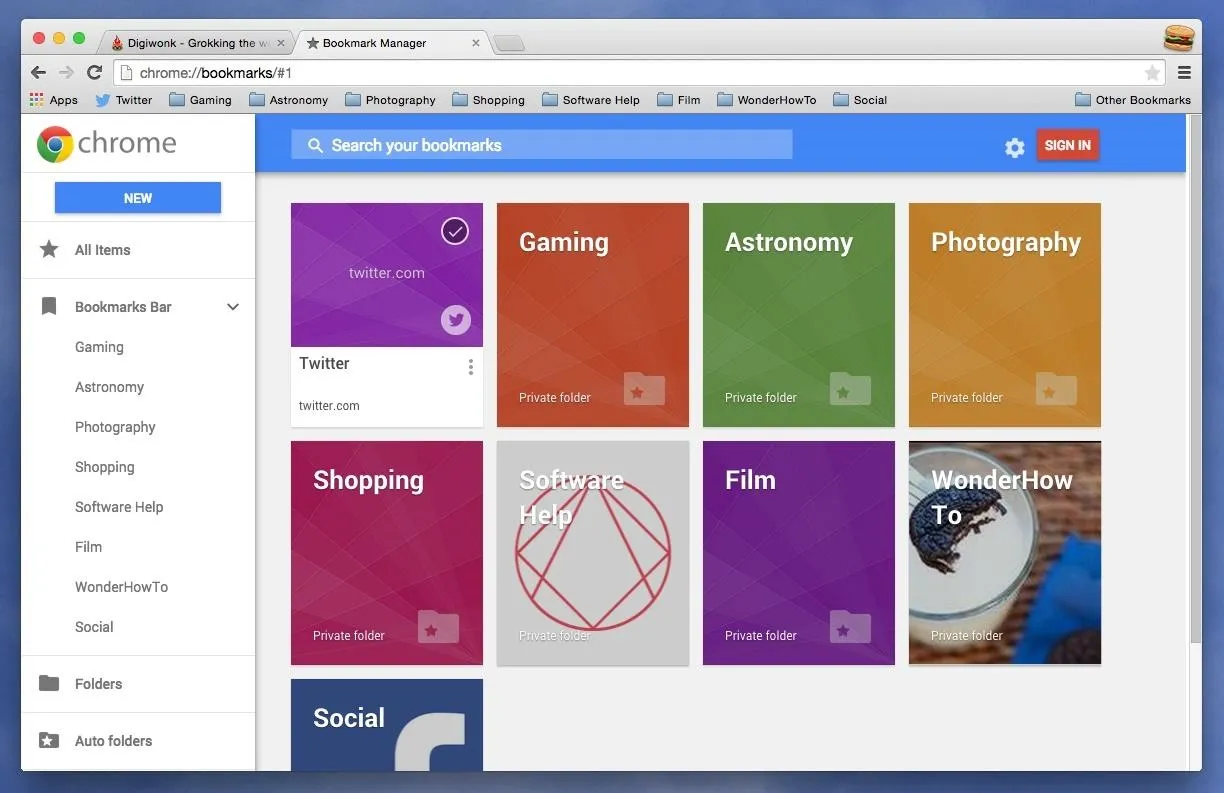Select Social in the sidebar tree
This screenshot has width=1224, height=793.
tap(94, 627)
